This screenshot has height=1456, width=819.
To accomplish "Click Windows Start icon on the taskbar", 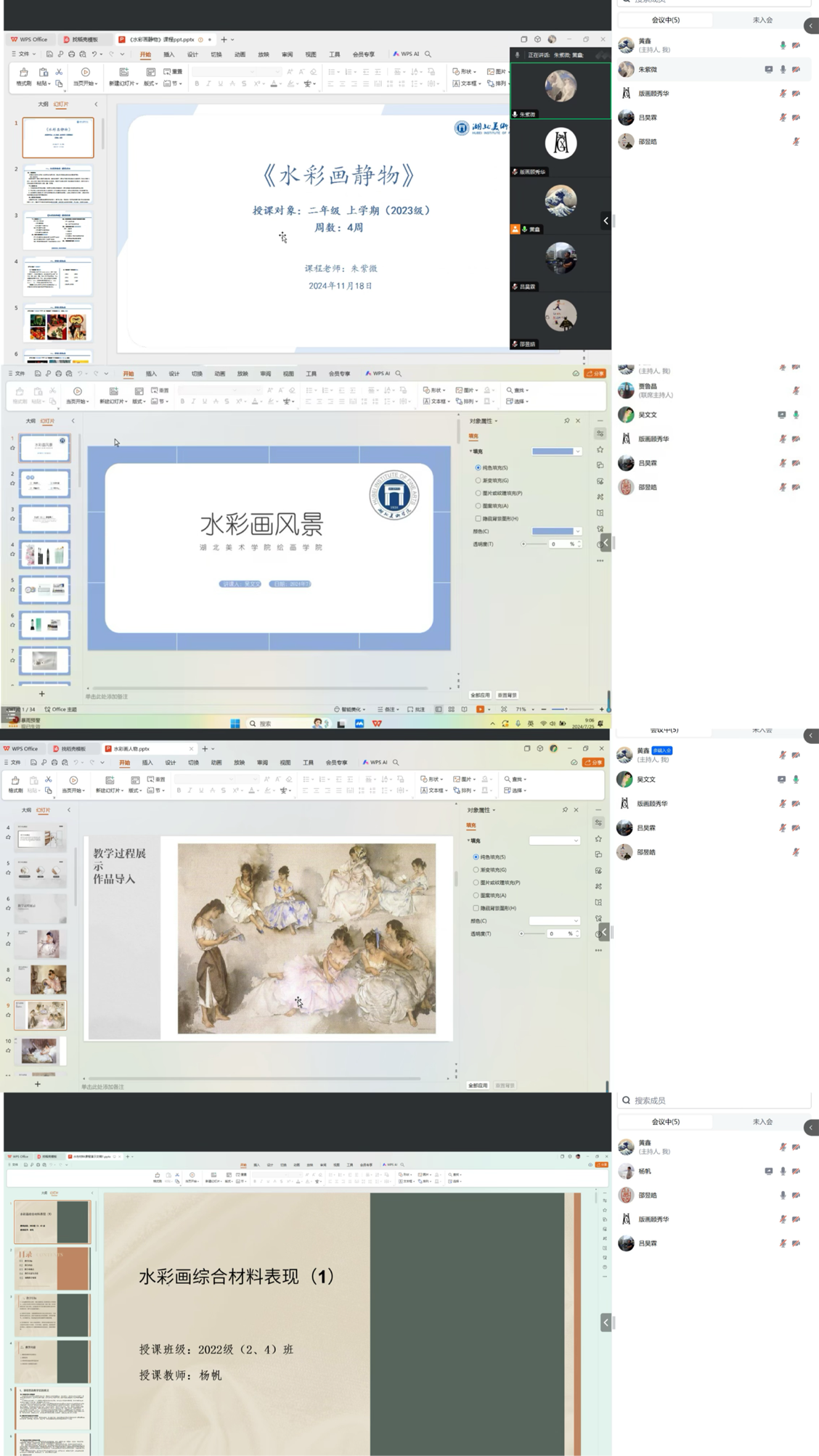I will (x=235, y=724).
